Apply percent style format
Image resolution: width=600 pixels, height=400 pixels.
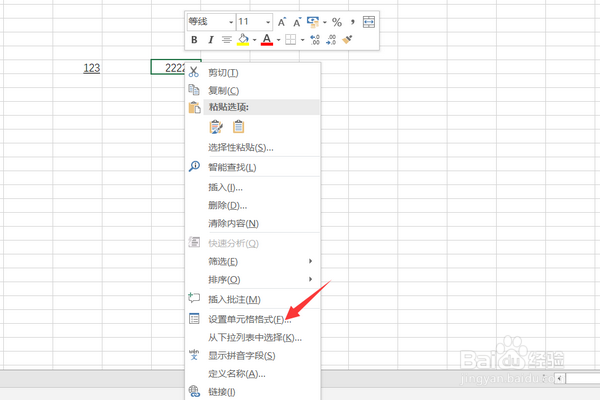[337, 22]
